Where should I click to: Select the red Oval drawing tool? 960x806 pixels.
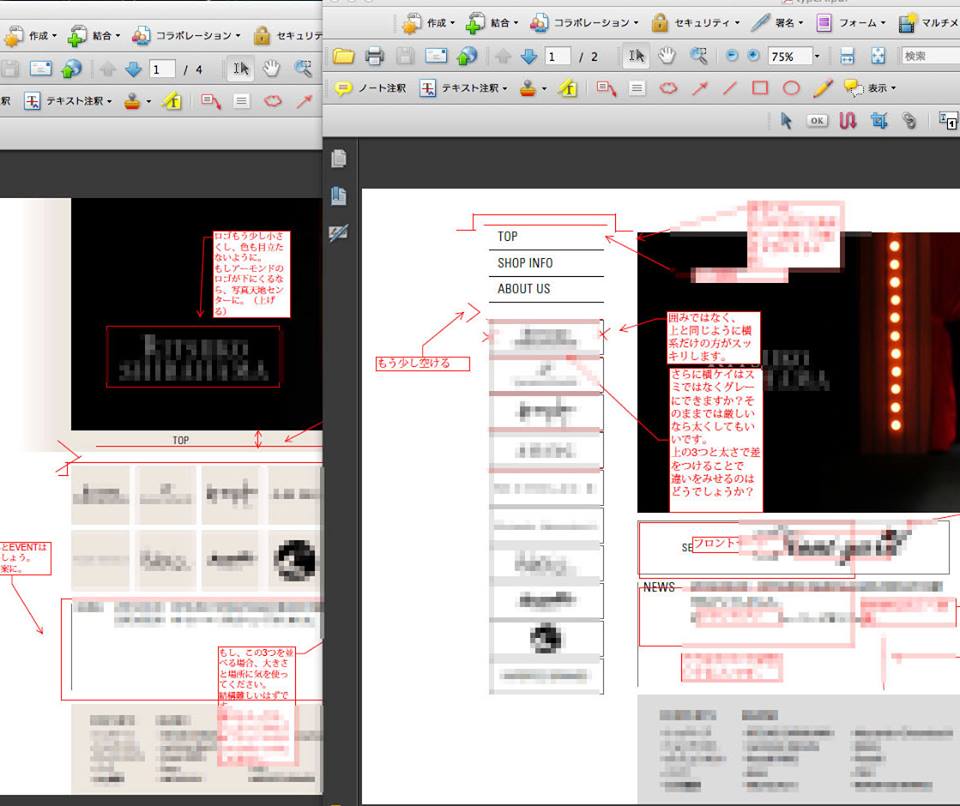(x=790, y=88)
